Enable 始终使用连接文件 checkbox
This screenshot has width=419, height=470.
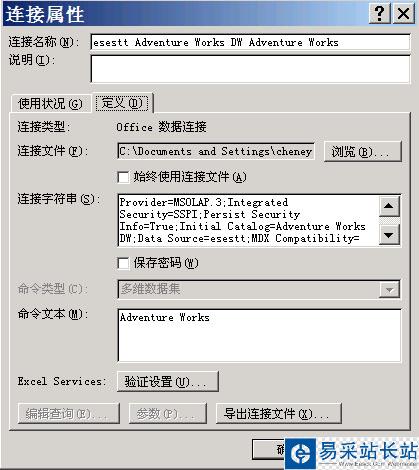click(x=123, y=177)
